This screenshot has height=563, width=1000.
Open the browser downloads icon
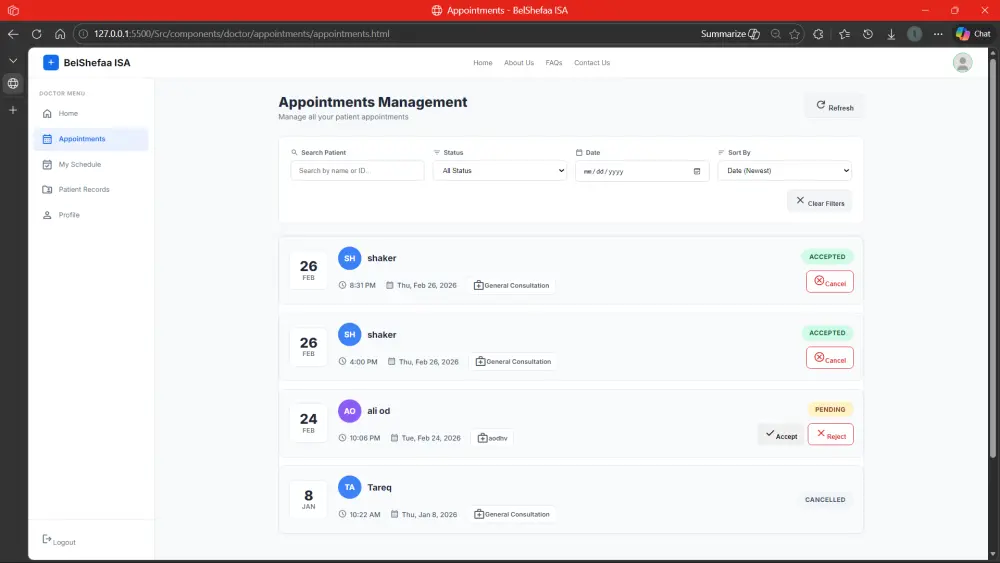click(891, 34)
